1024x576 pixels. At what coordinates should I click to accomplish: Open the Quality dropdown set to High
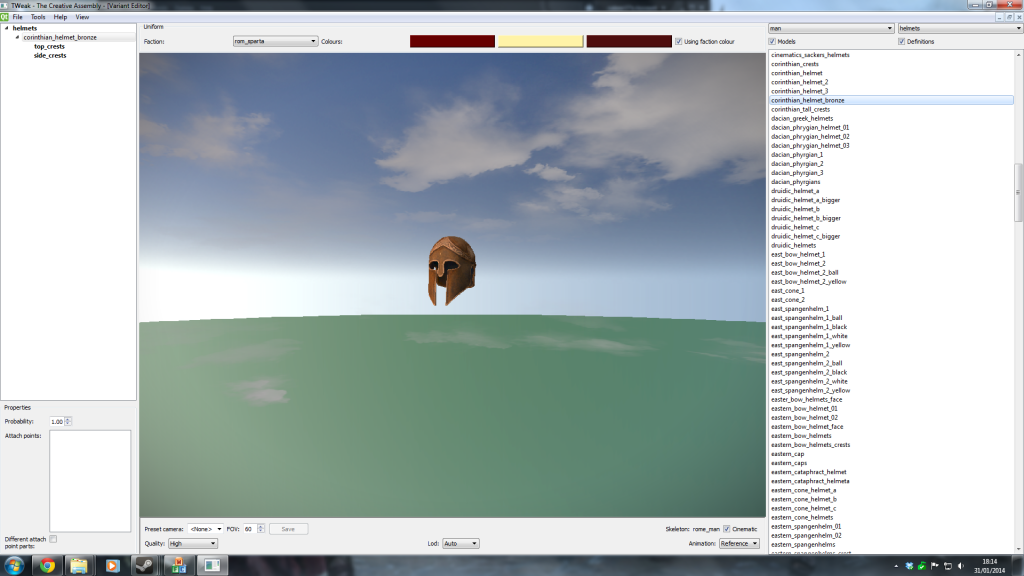[193, 543]
